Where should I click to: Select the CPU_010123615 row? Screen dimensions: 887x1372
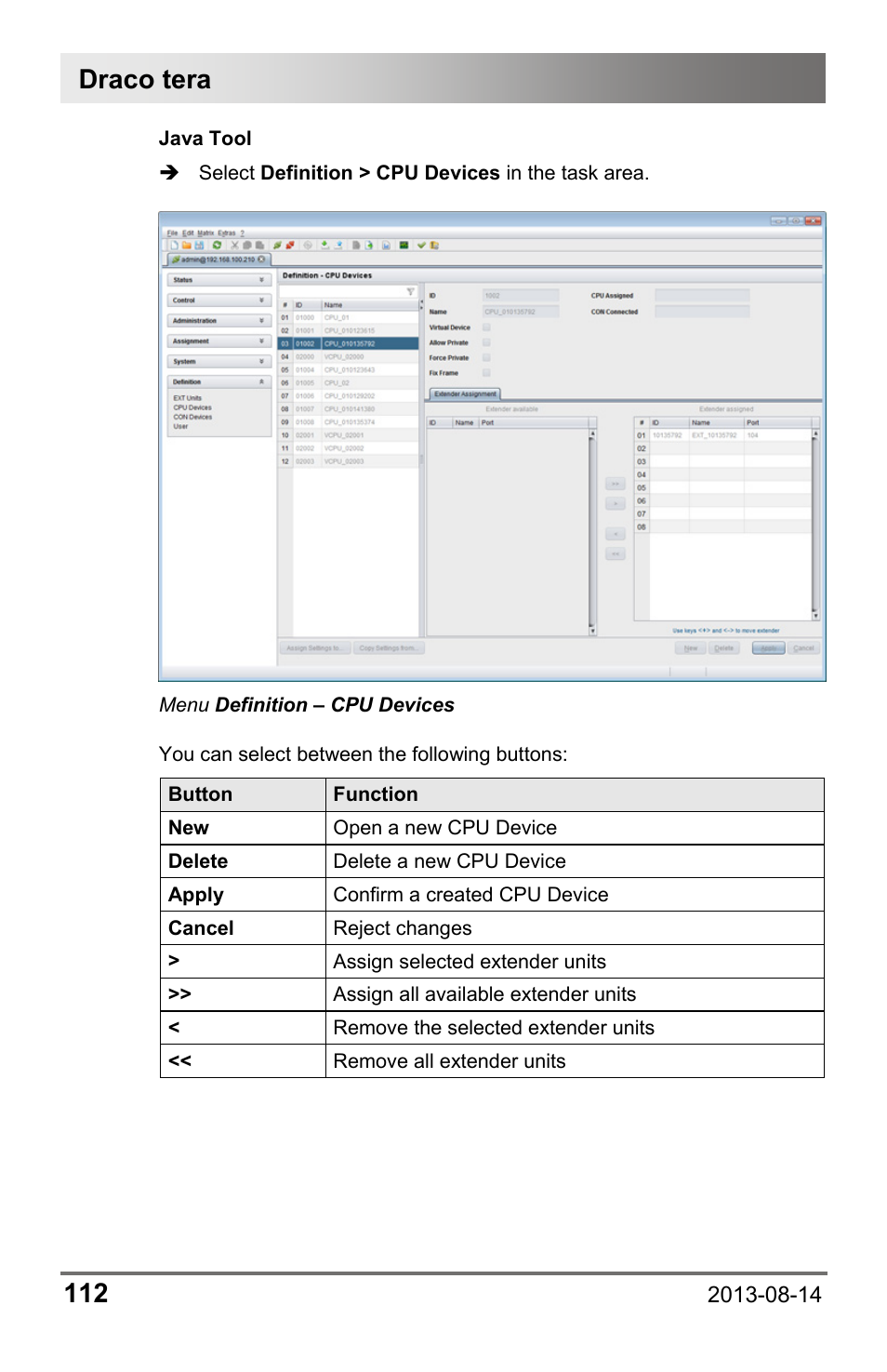click(x=349, y=330)
